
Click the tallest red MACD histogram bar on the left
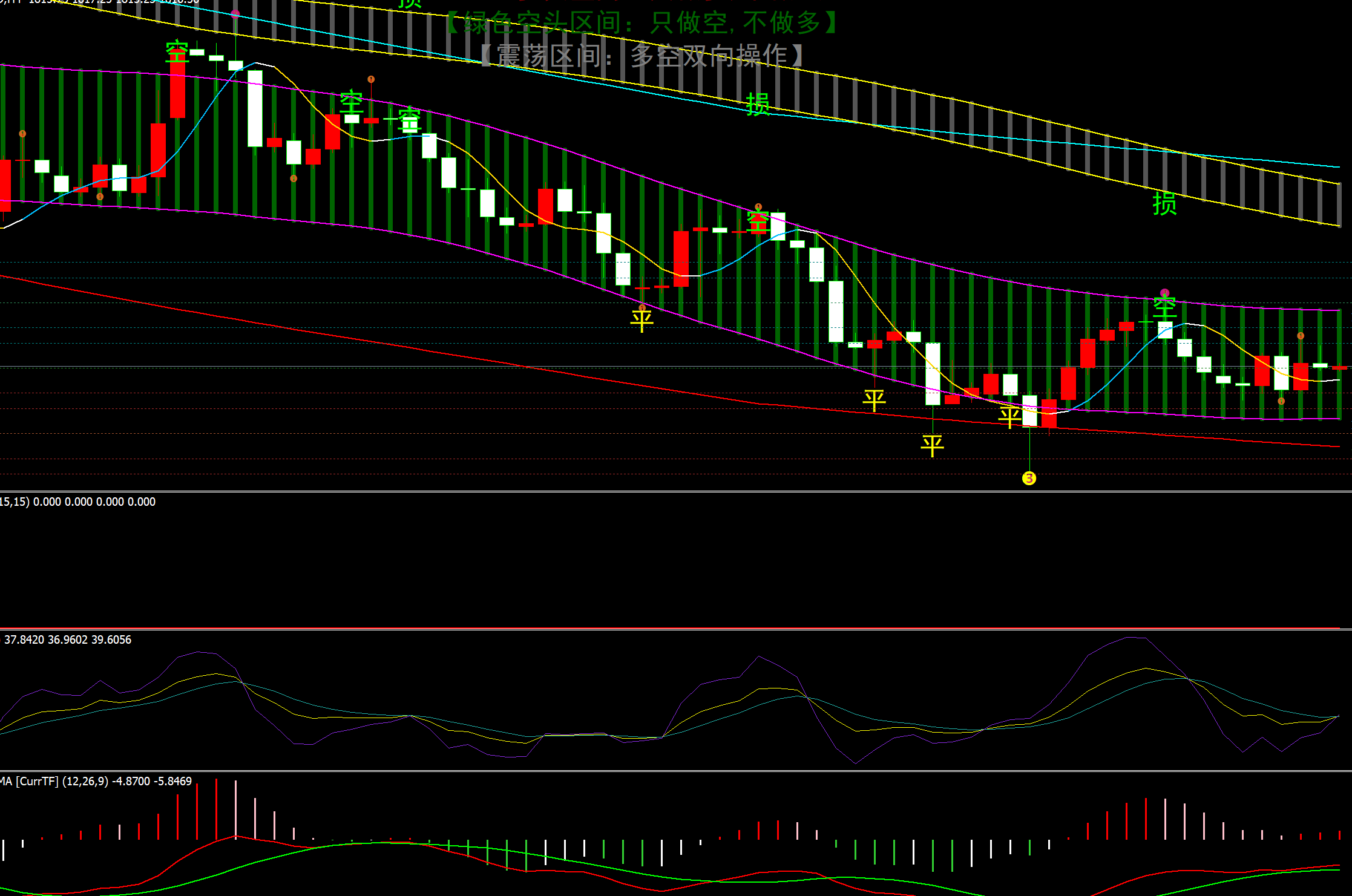pos(216,808)
